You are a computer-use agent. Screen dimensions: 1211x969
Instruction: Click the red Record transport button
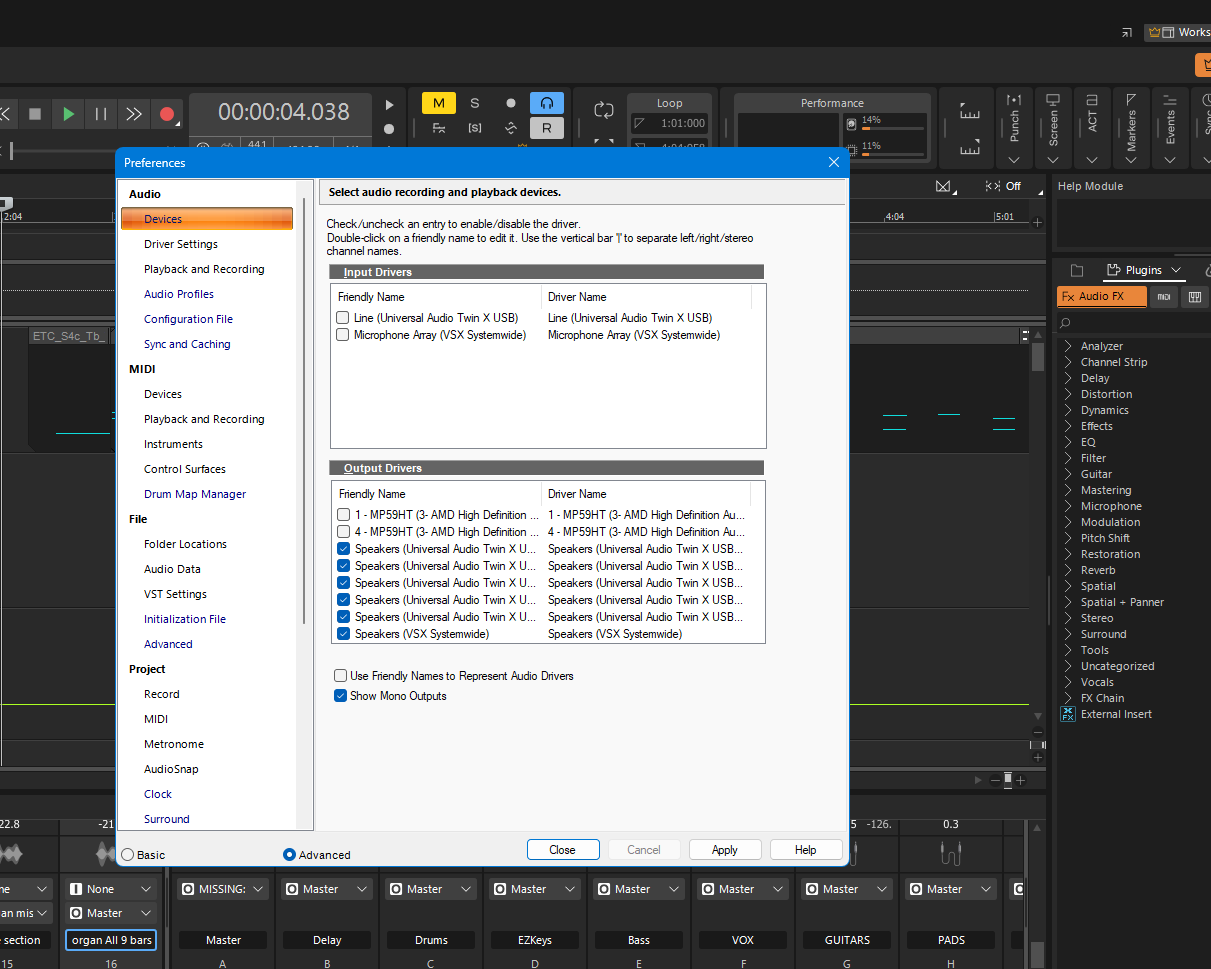167,114
